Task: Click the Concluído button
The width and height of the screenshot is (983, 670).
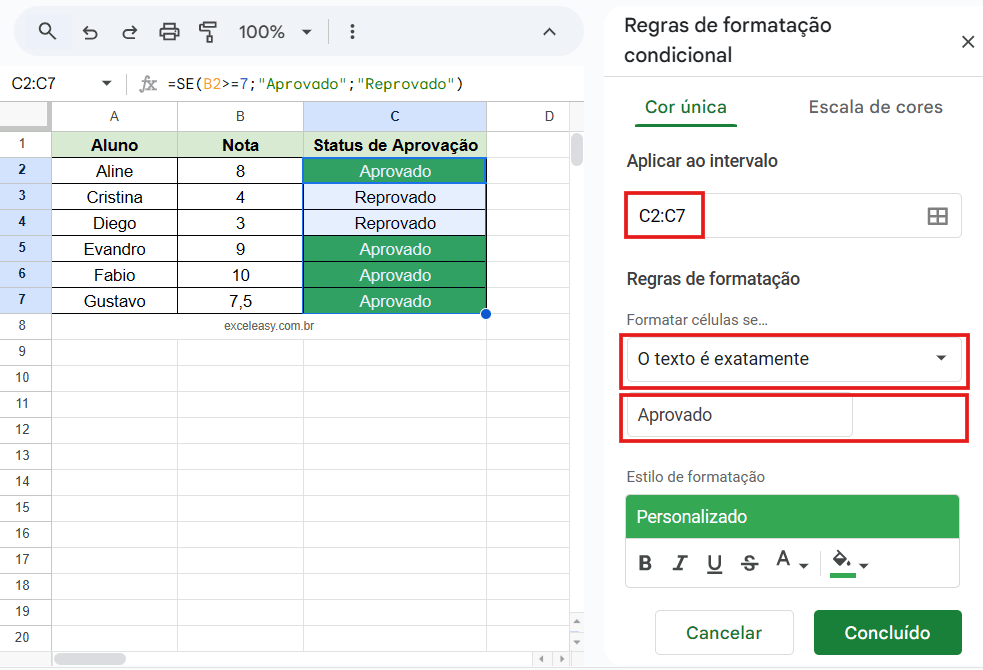Action: click(x=887, y=632)
